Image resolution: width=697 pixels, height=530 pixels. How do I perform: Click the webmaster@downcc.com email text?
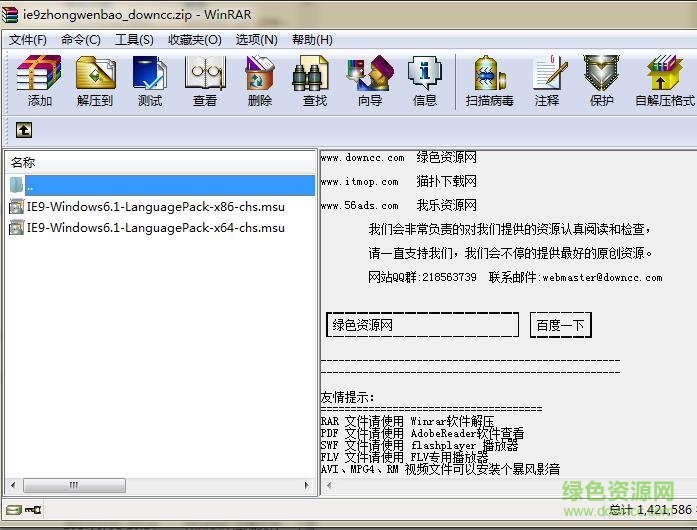[602, 277]
